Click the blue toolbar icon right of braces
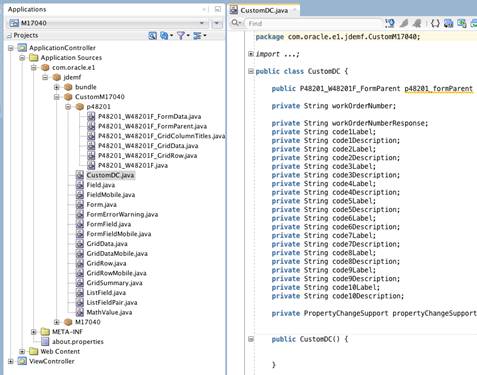This screenshot has height=375, width=477. [x=449, y=23]
